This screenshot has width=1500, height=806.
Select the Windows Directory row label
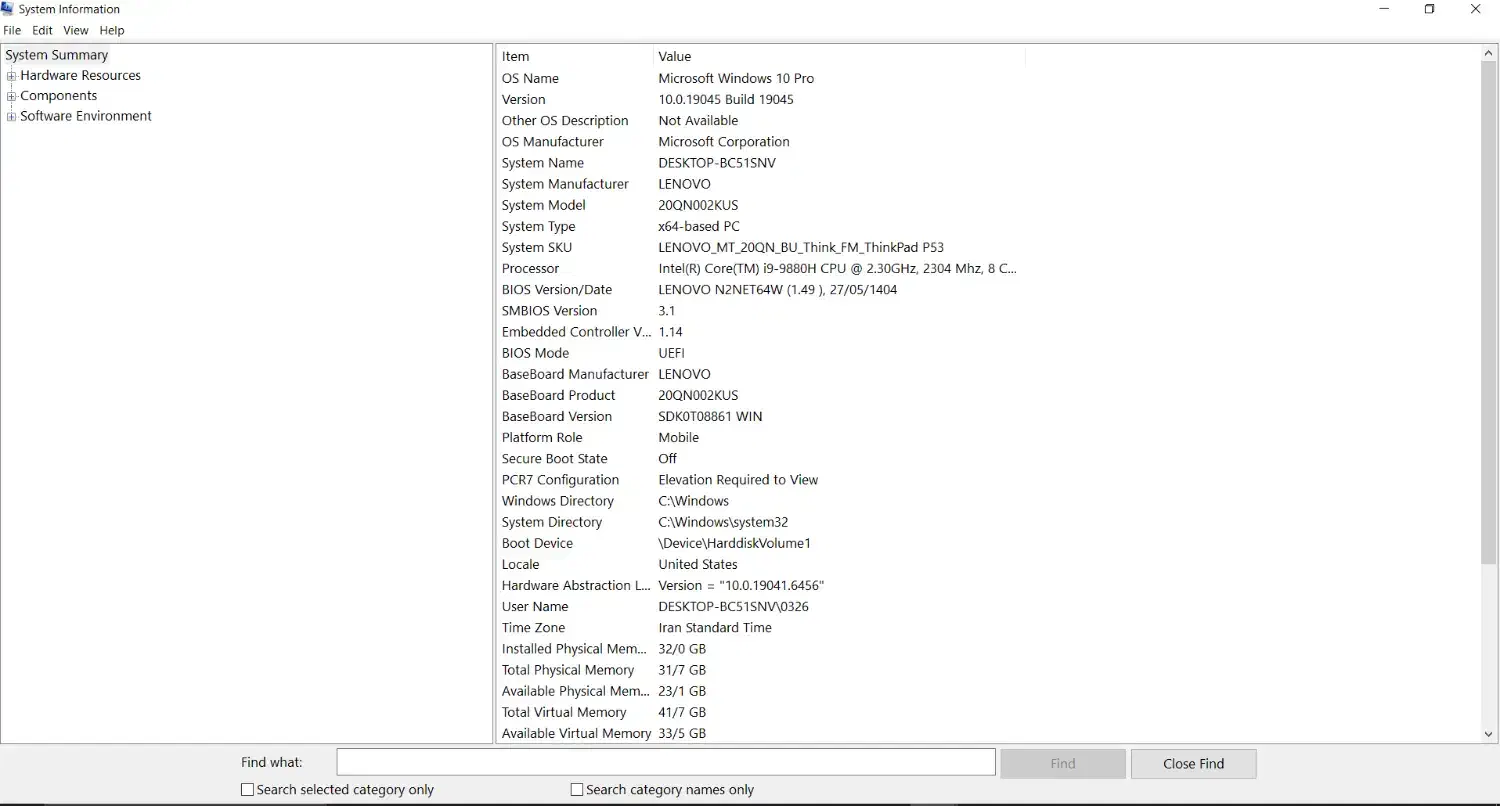(558, 501)
